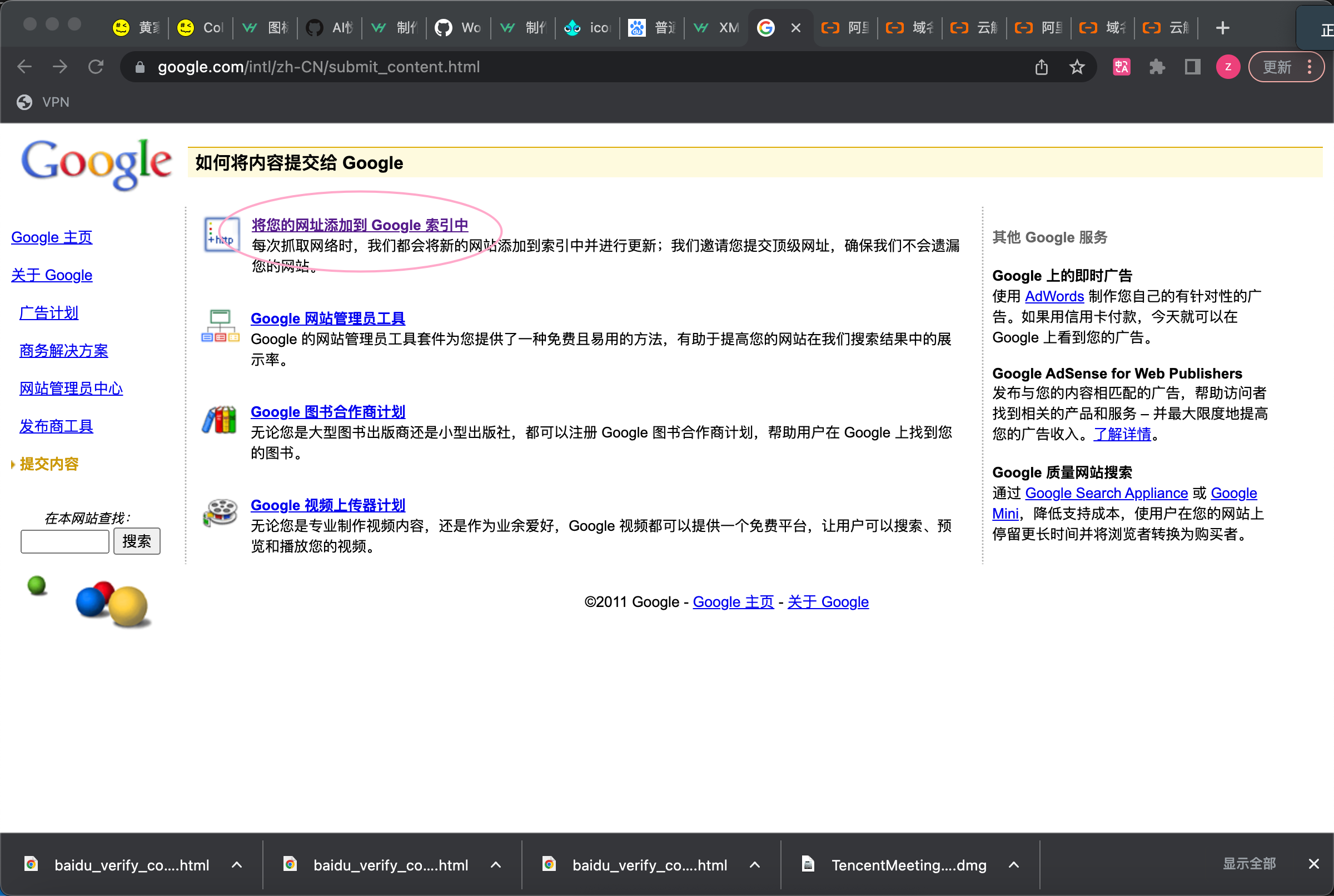
Task: Click the address bar URL
Action: pyautogui.click(x=319, y=67)
